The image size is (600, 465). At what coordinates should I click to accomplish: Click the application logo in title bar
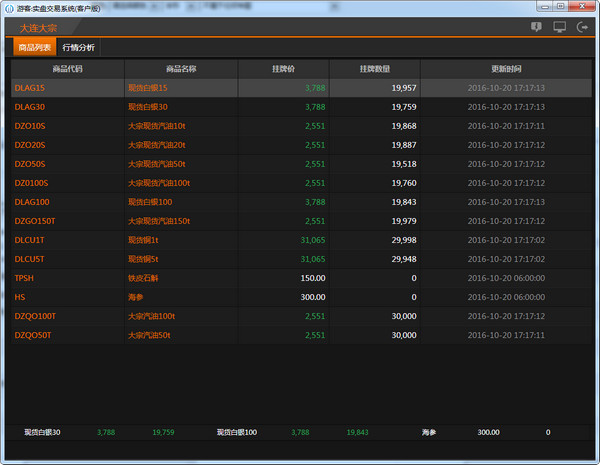10,8
